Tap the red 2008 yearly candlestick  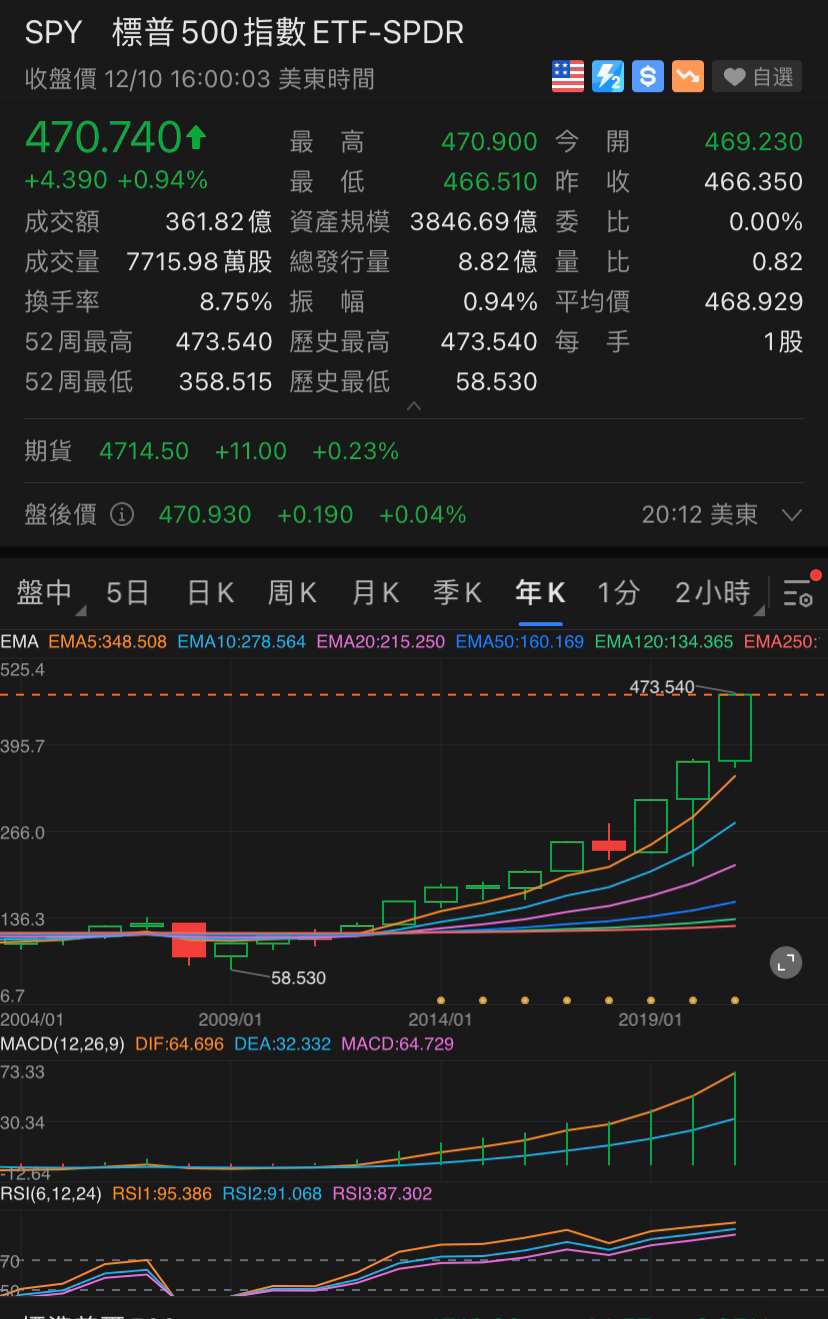pyautogui.click(x=189, y=940)
